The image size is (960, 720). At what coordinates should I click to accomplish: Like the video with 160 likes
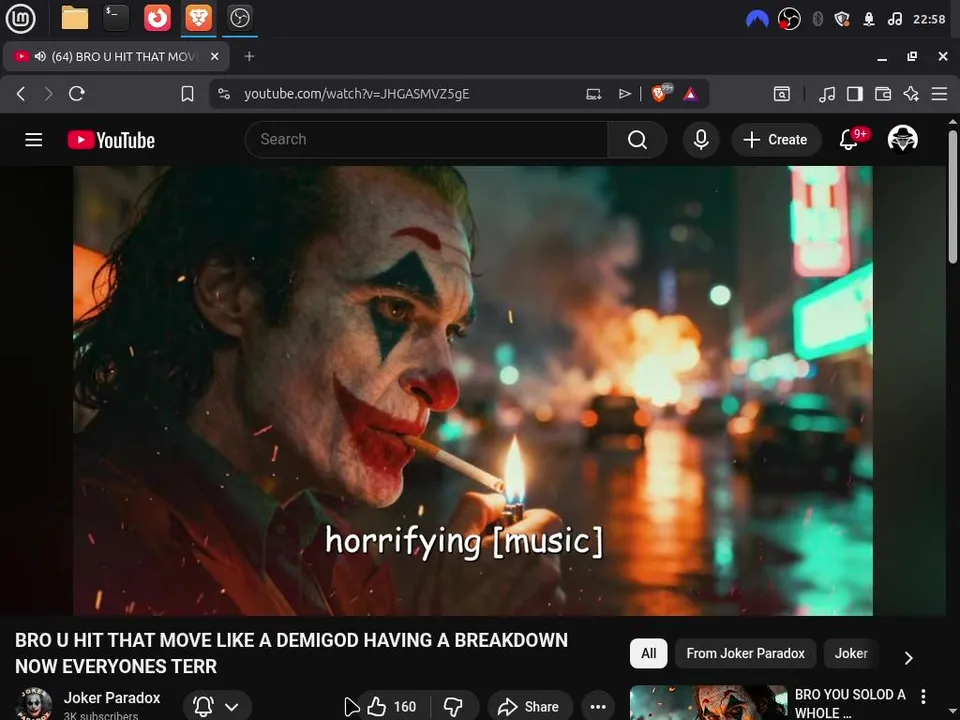[393, 707]
